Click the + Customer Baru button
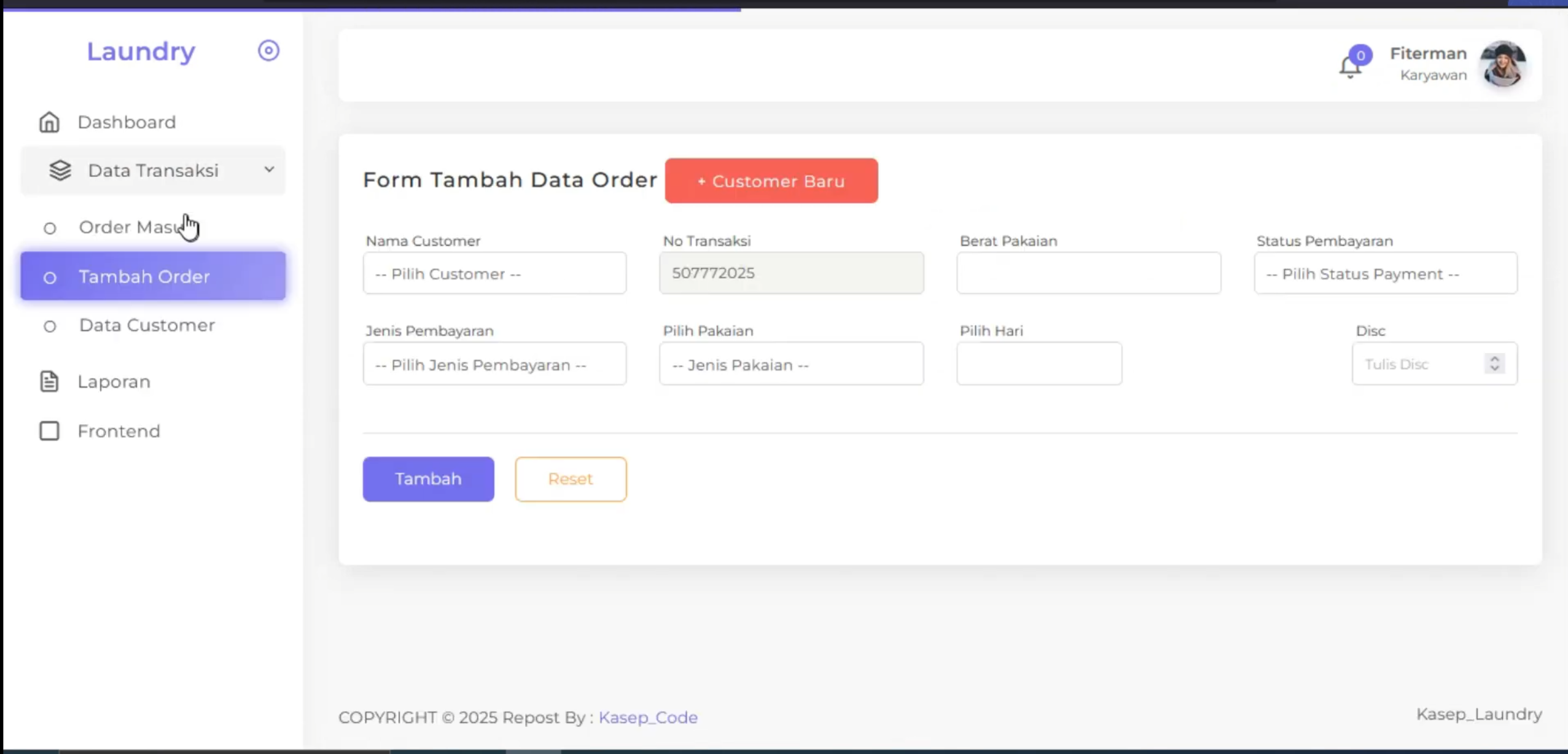The image size is (1568, 754). [771, 181]
